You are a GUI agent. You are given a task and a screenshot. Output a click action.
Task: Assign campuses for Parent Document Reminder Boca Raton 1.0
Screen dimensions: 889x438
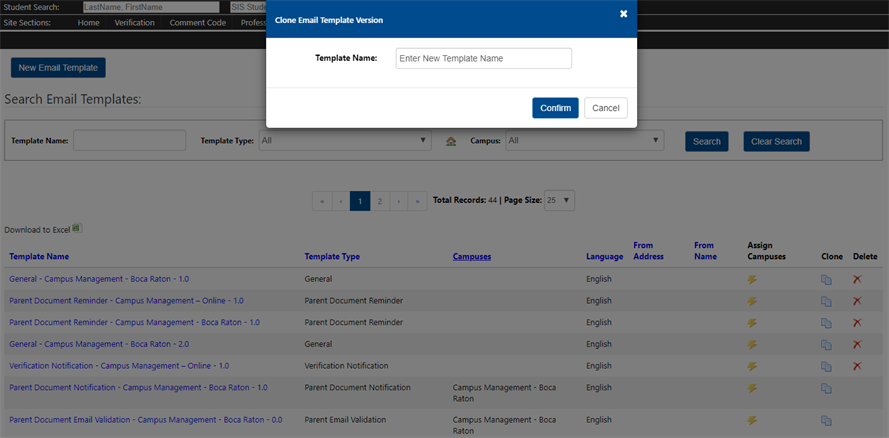click(x=752, y=322)
